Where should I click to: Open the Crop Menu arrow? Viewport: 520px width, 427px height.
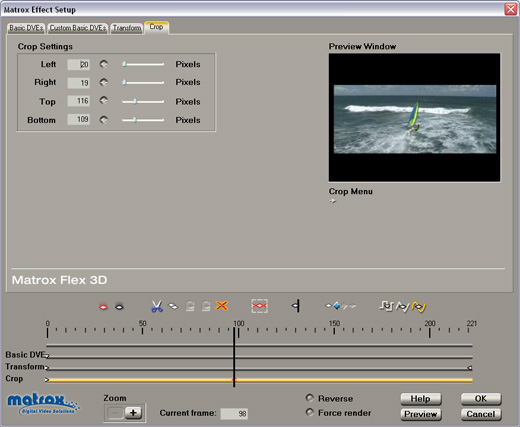[x=333, y=201]
